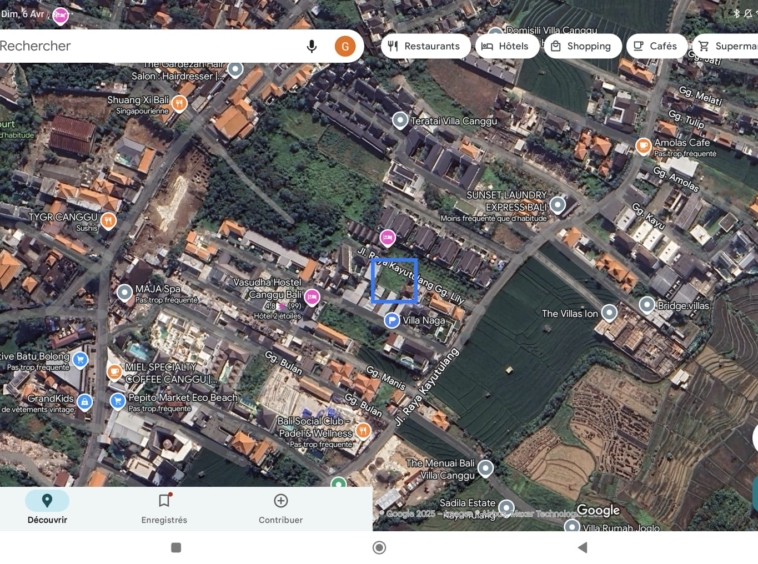Tap the Amolas Cafe map pin
The width and height of the screenshot is (758, 564).
[644, 146]
